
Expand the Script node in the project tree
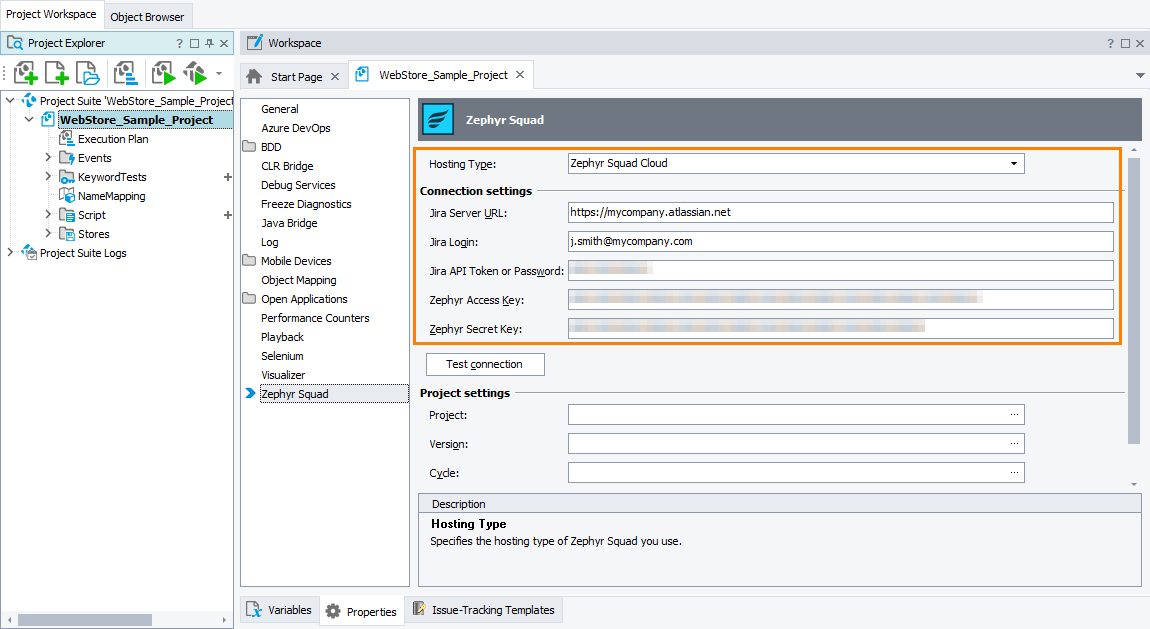[x=49, y=214]
